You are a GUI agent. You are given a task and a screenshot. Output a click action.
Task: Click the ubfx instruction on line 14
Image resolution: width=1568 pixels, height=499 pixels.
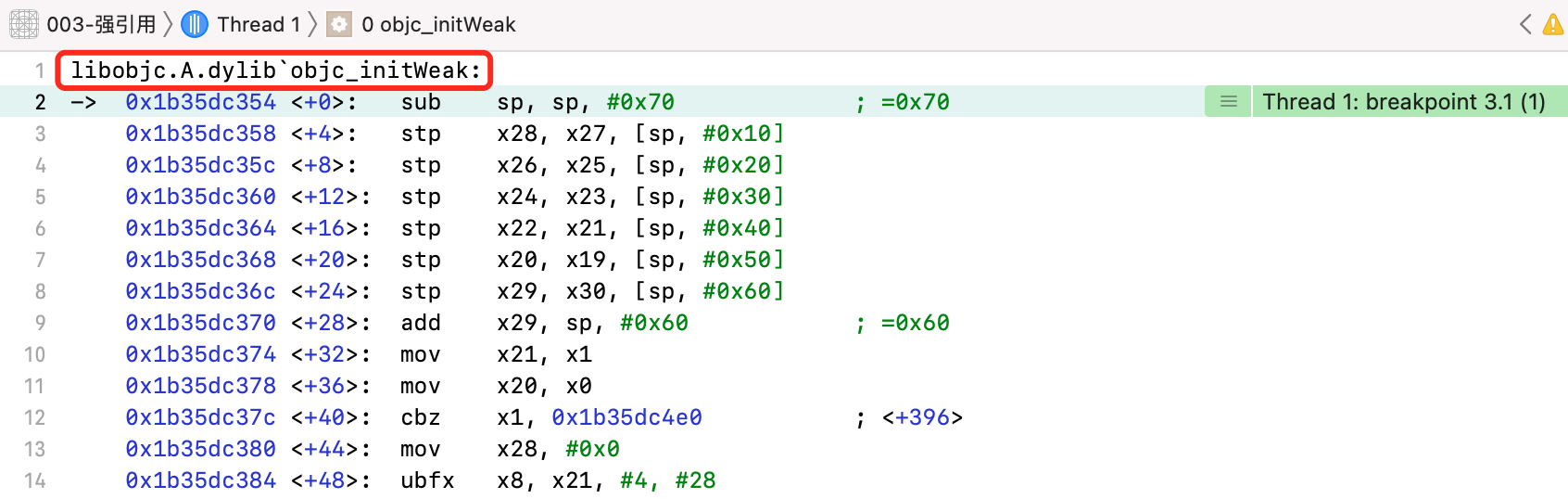(x=427, y=480)
